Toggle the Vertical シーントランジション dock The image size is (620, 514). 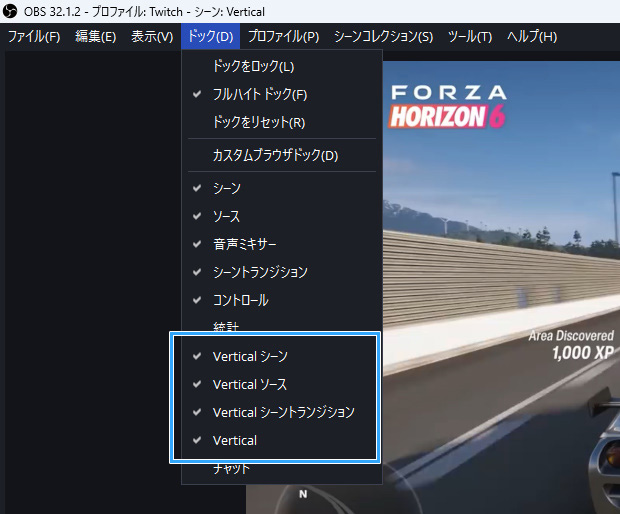point(282,412)
